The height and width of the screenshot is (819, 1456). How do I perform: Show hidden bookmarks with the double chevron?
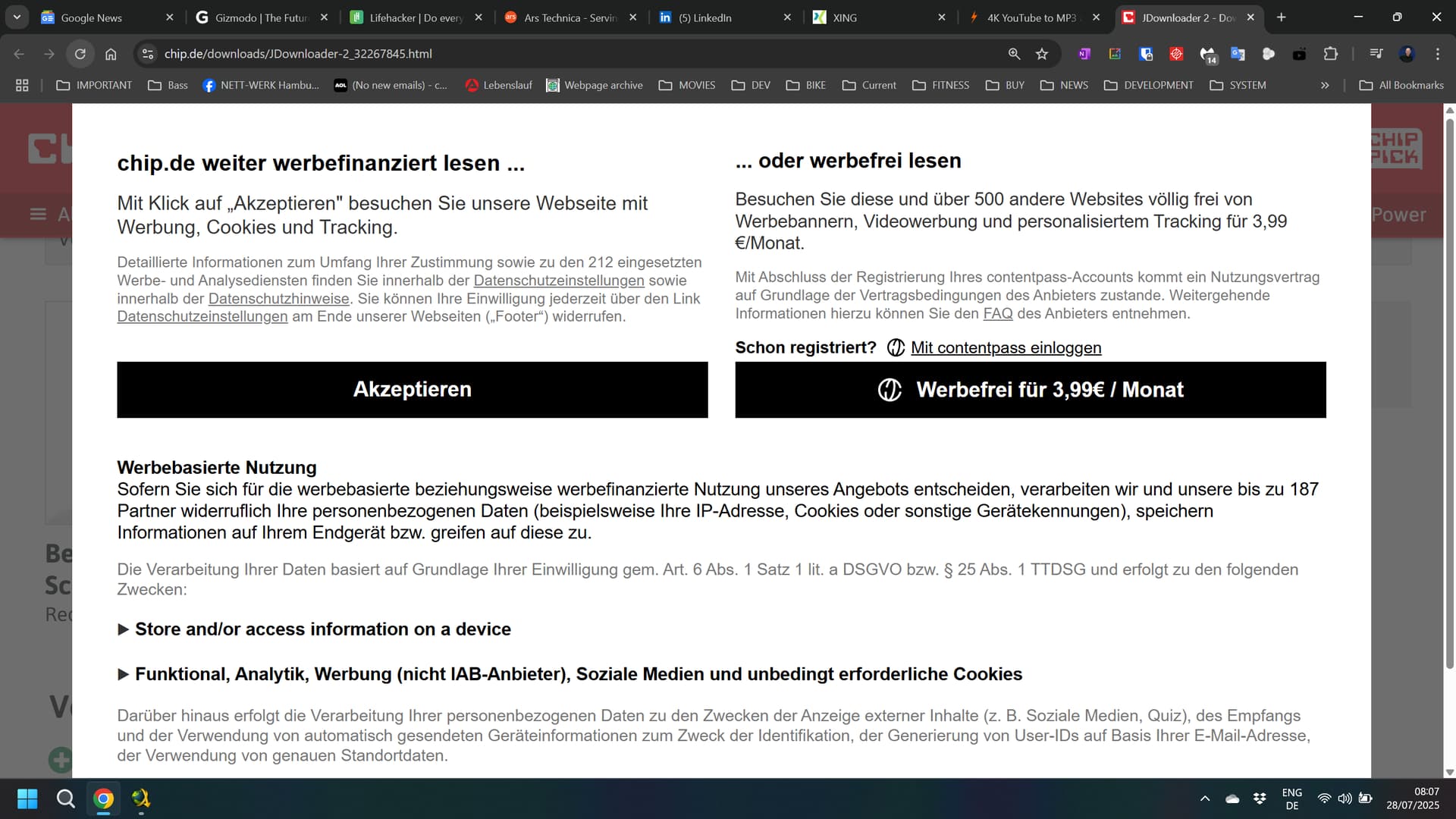1325,85
